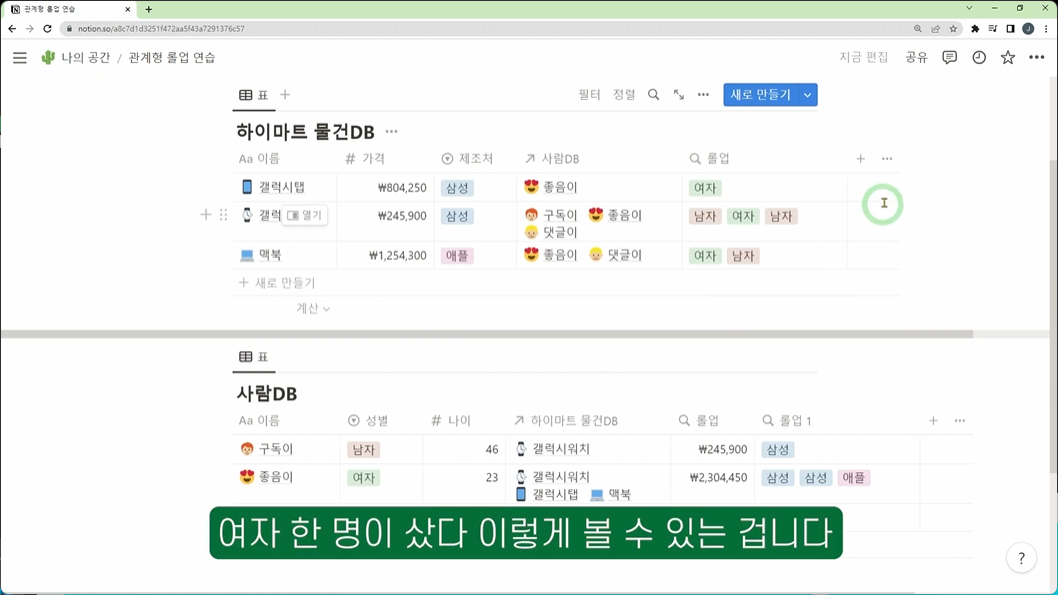Open the three-dot menu next to 하이마트 물건DB title
1058x595 pixels.
pos(391,132)
